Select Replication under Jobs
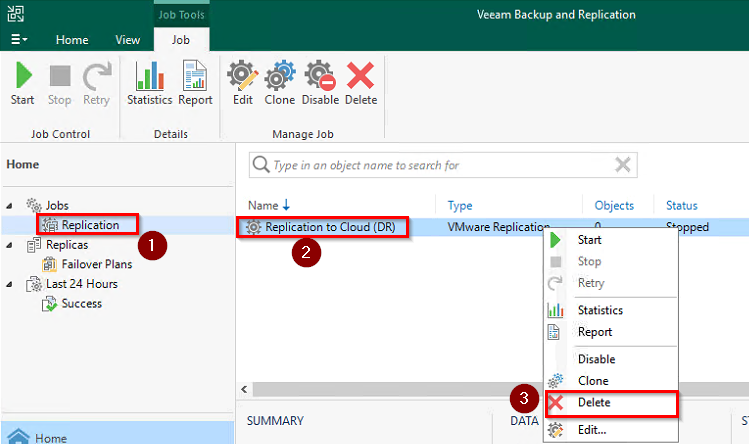This screenshot has height=444, width=749. (90, 225)
